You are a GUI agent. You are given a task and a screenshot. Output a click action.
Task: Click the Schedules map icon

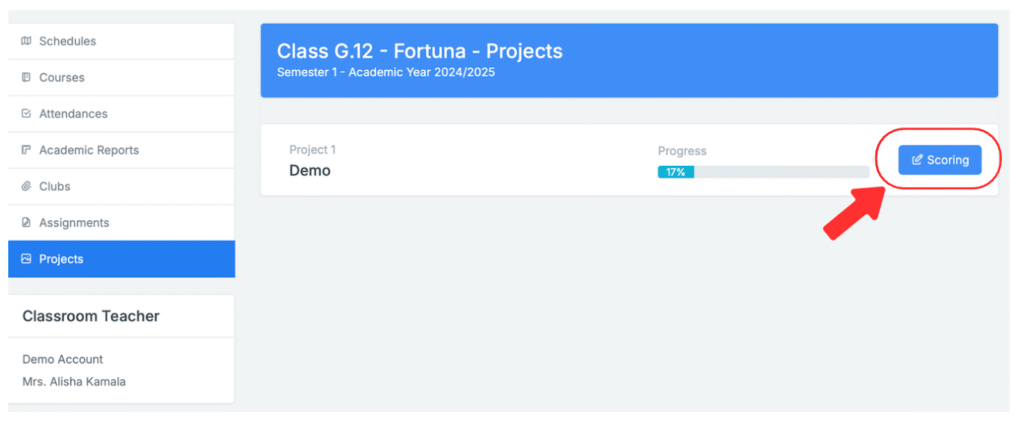pos(26,41)
